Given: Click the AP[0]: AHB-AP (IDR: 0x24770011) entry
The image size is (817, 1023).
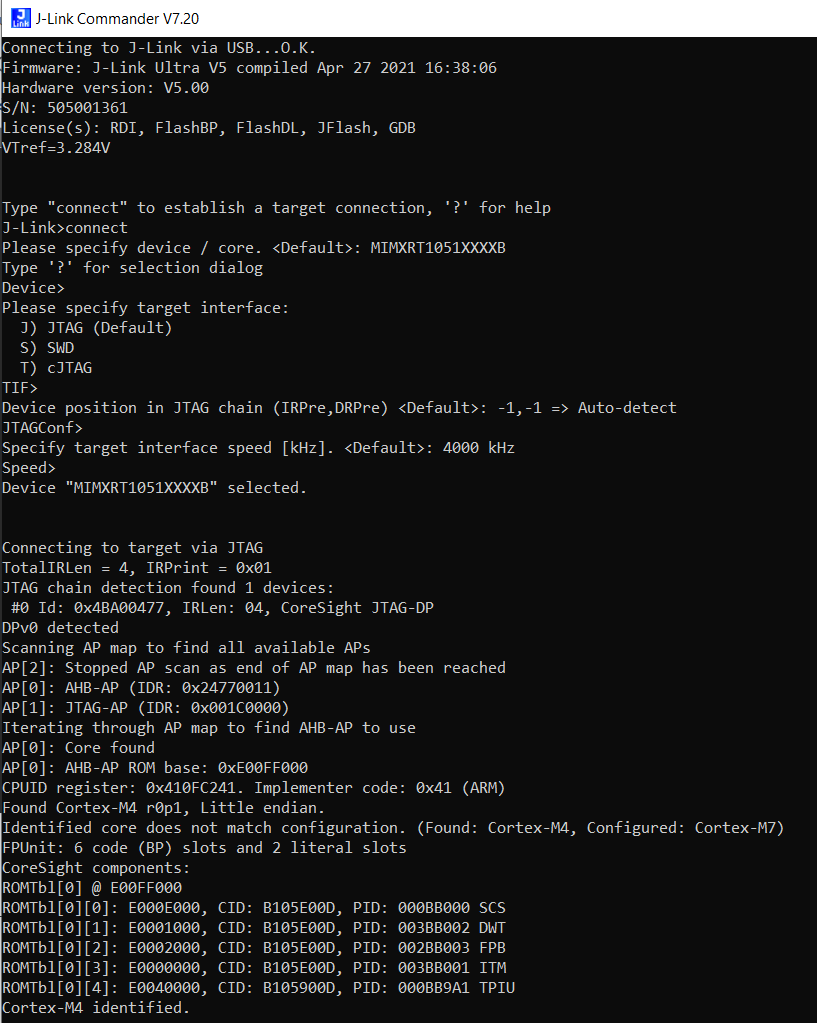Looking at the screenshot, I should click(x=140, y=687).
